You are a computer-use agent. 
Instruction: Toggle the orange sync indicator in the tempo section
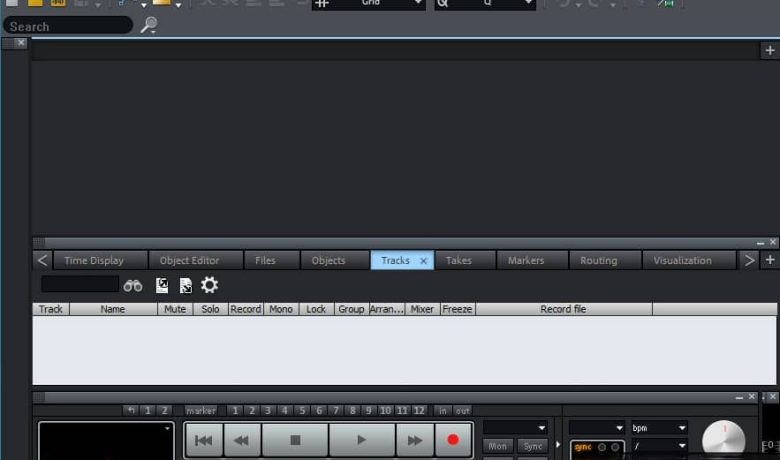click(583, 448)
